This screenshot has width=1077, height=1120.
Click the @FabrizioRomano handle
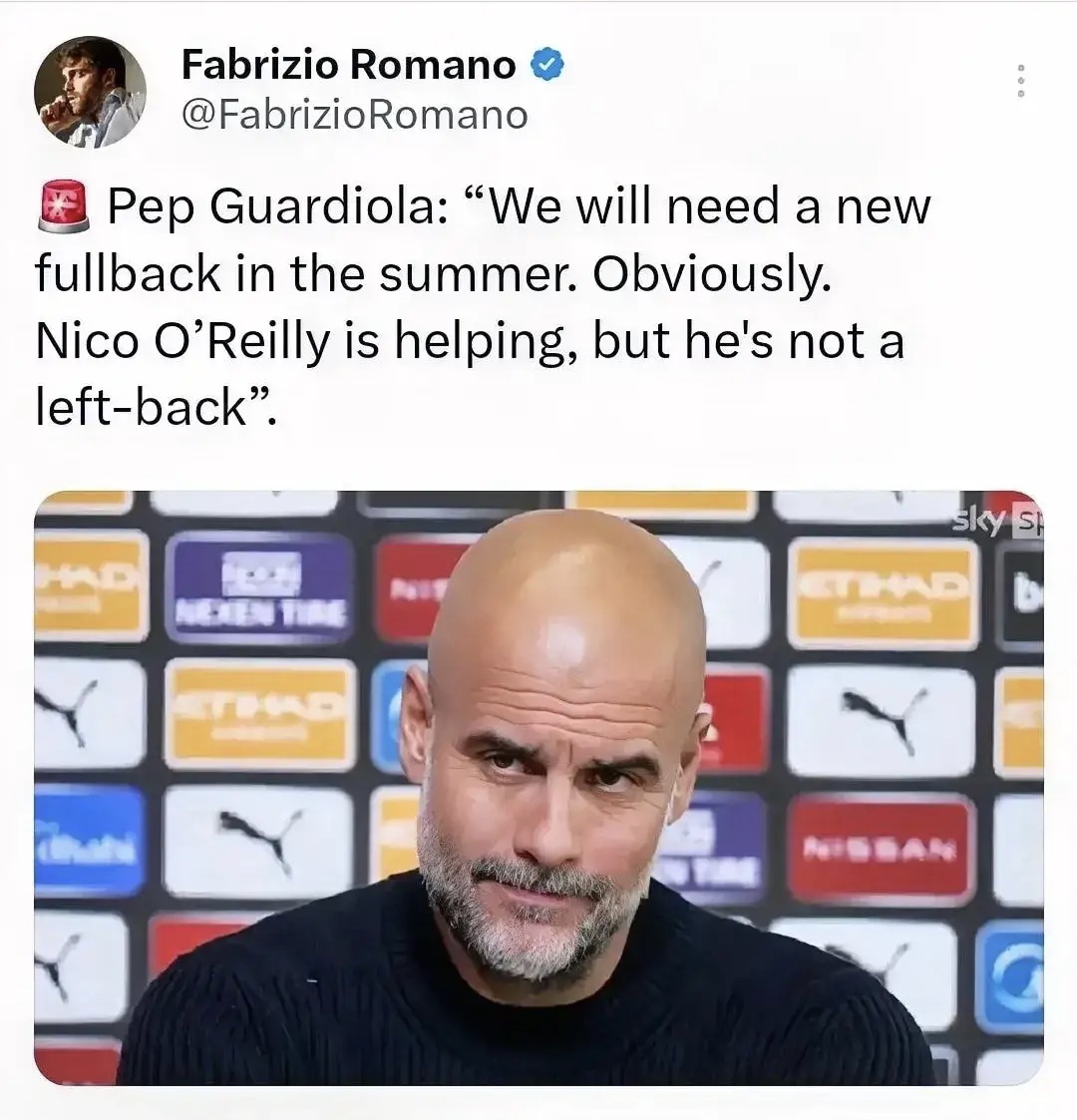pyautogui.click(x=355, y=115)
